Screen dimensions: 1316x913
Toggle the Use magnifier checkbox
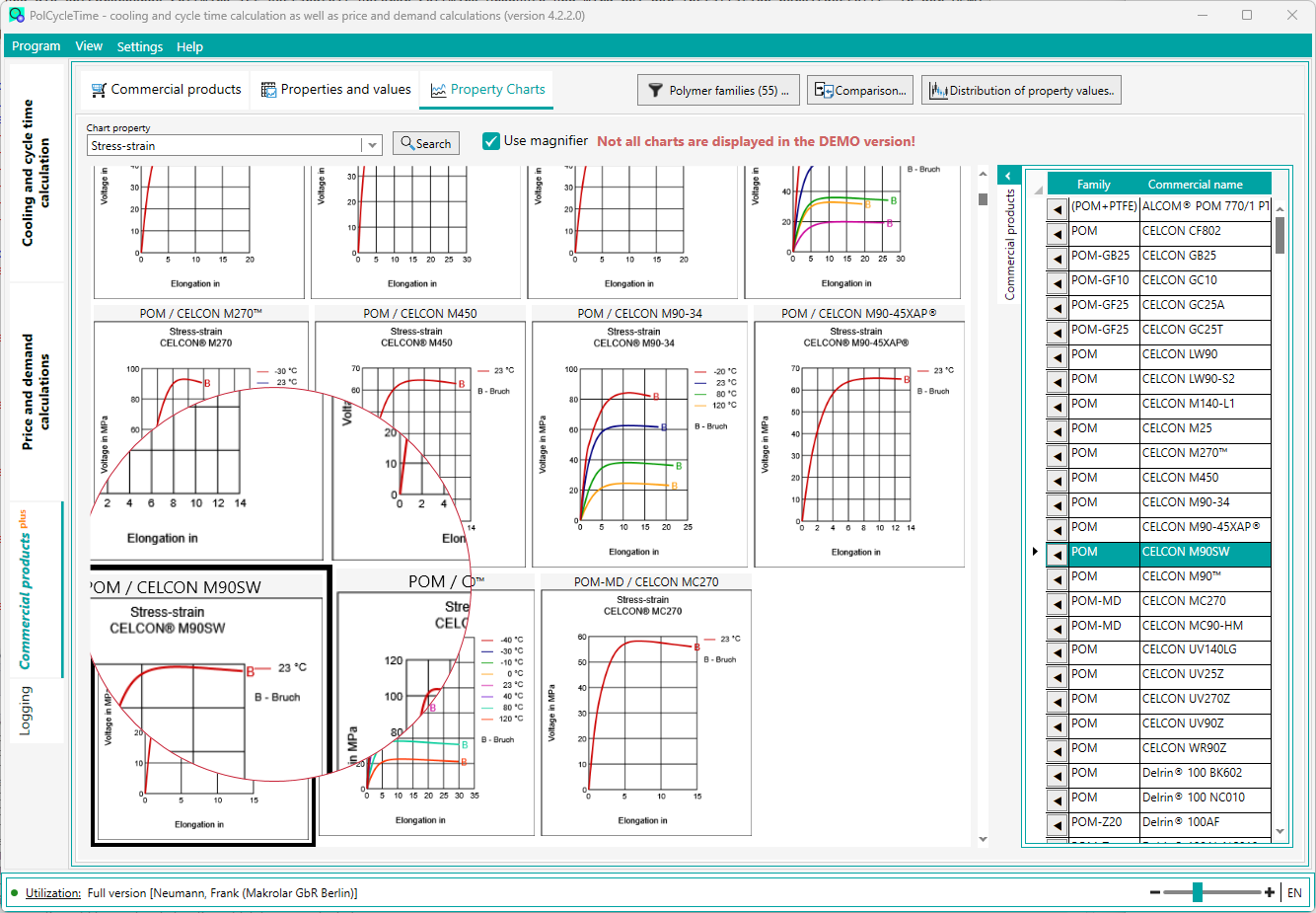click(491, 141)
